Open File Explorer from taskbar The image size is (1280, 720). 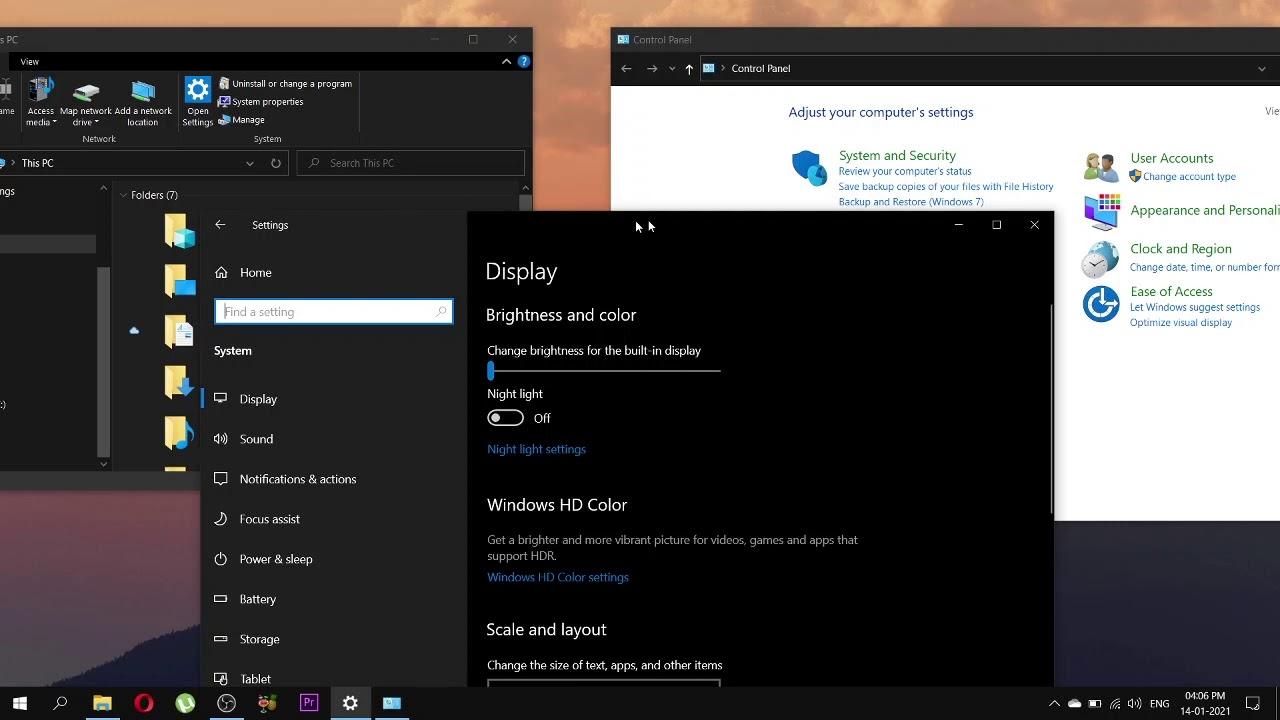(102, 703)
